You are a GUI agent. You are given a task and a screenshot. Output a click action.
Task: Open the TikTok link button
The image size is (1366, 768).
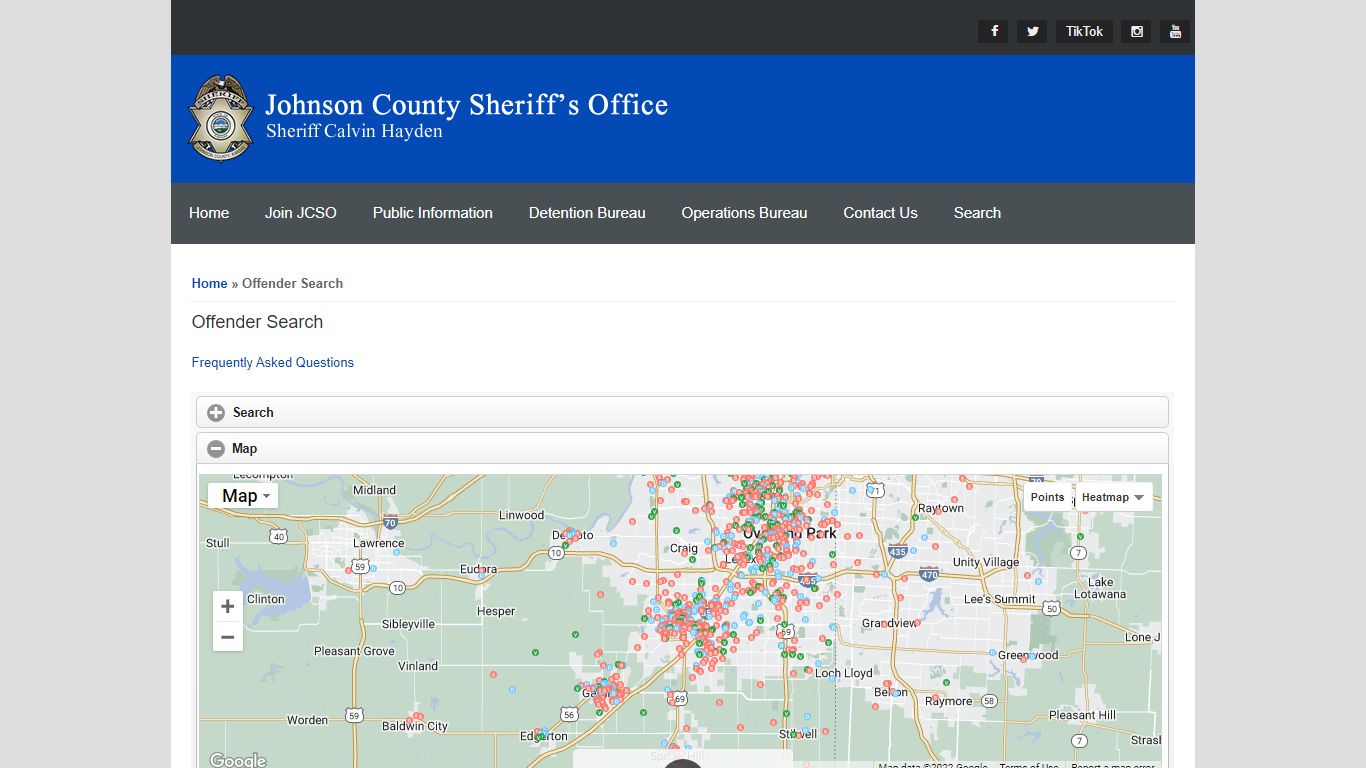(1084, 31)
